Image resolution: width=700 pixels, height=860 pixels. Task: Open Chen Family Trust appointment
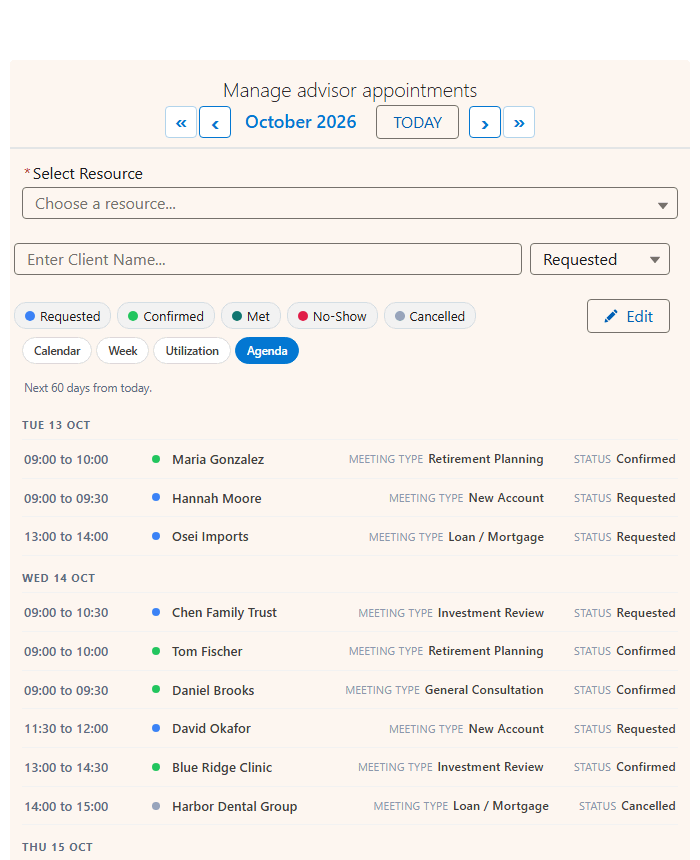coord(349,613)
